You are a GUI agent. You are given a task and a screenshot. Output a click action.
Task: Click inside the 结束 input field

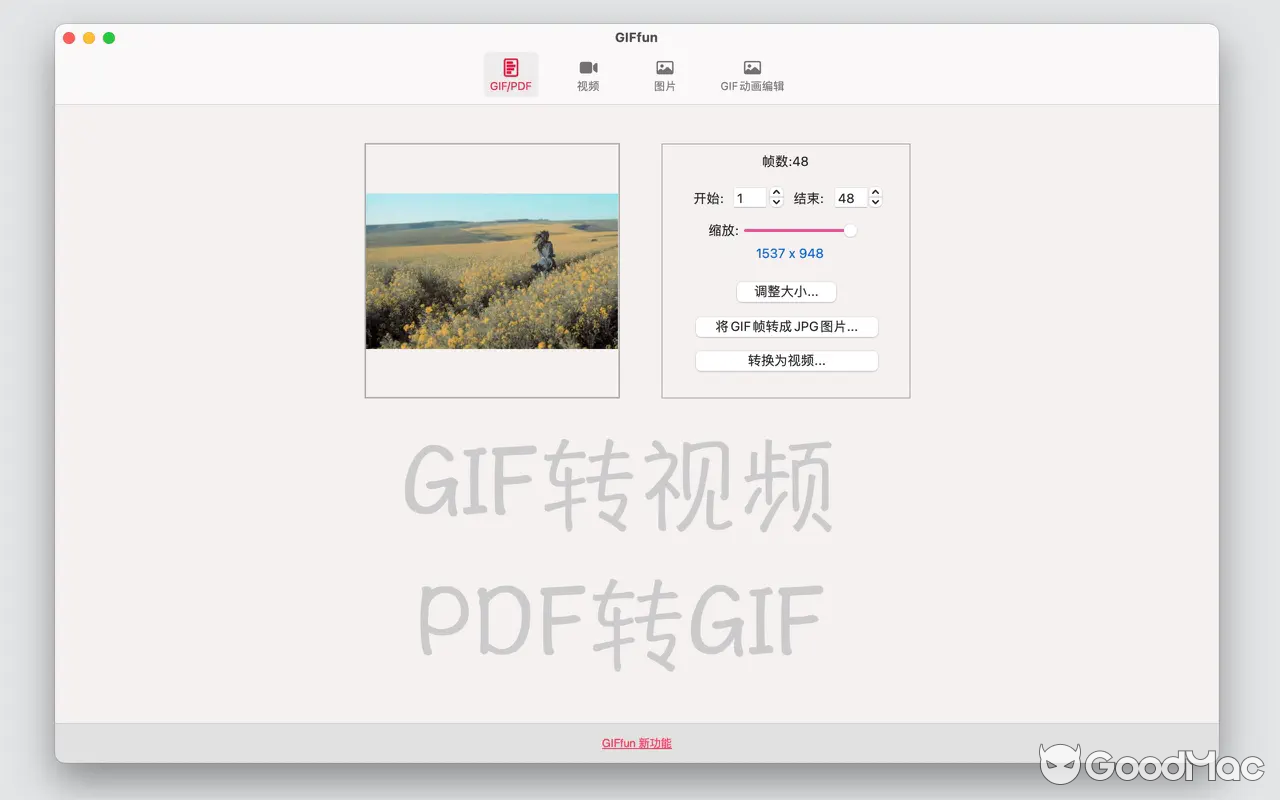point(851,197)
